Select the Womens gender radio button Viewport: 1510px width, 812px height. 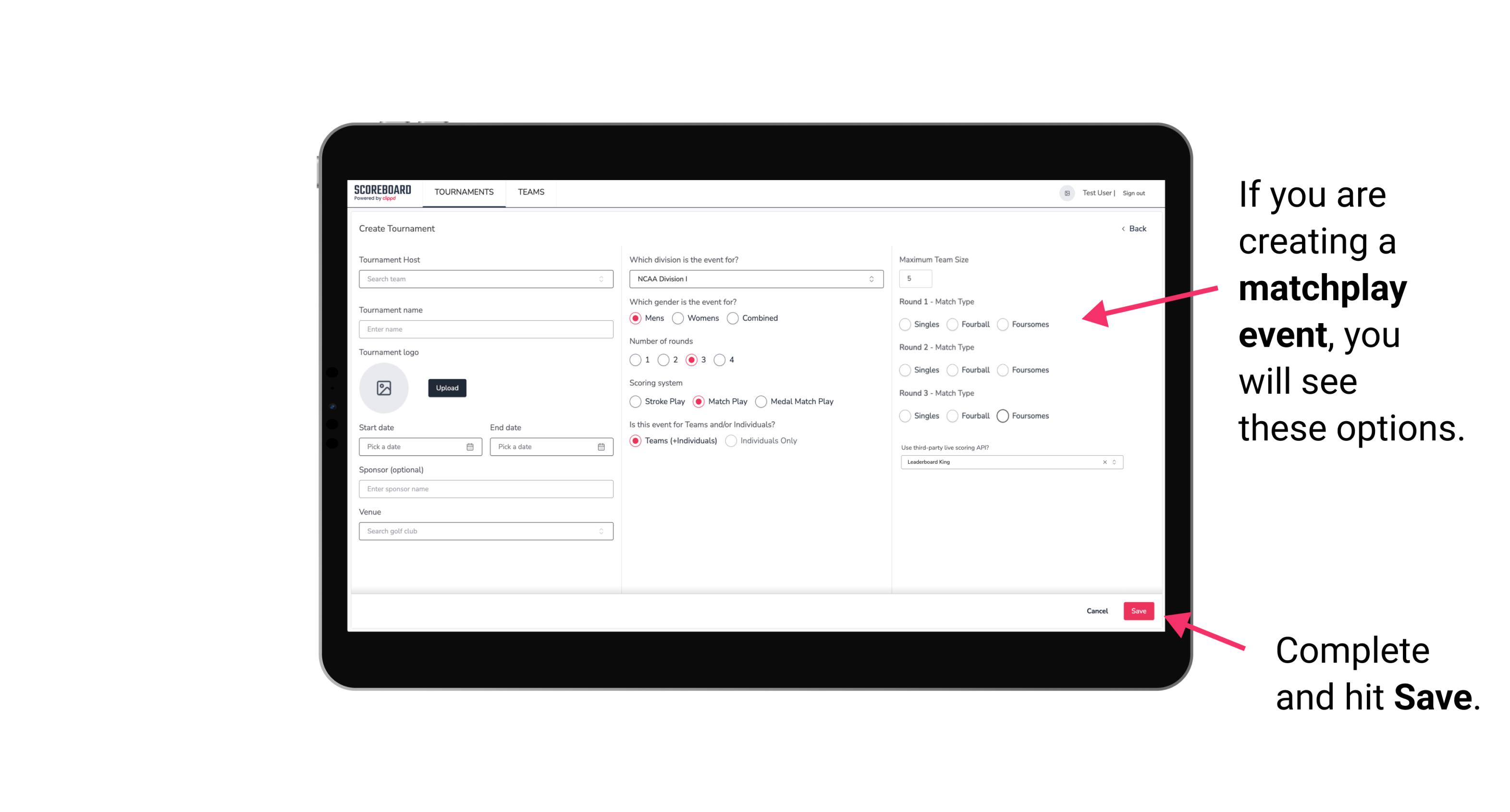click(x=679, y=318)
